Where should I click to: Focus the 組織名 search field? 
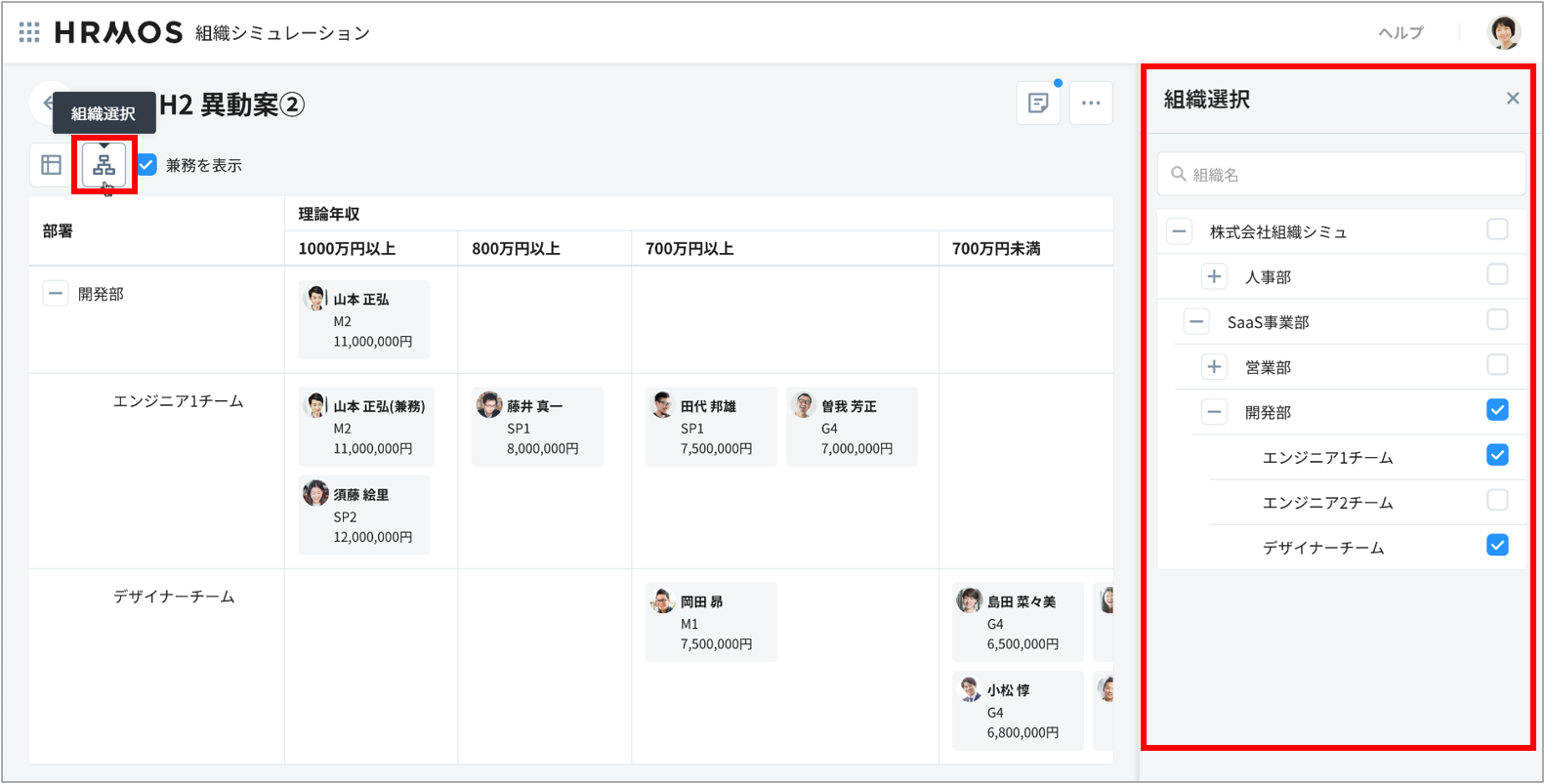1348,175
